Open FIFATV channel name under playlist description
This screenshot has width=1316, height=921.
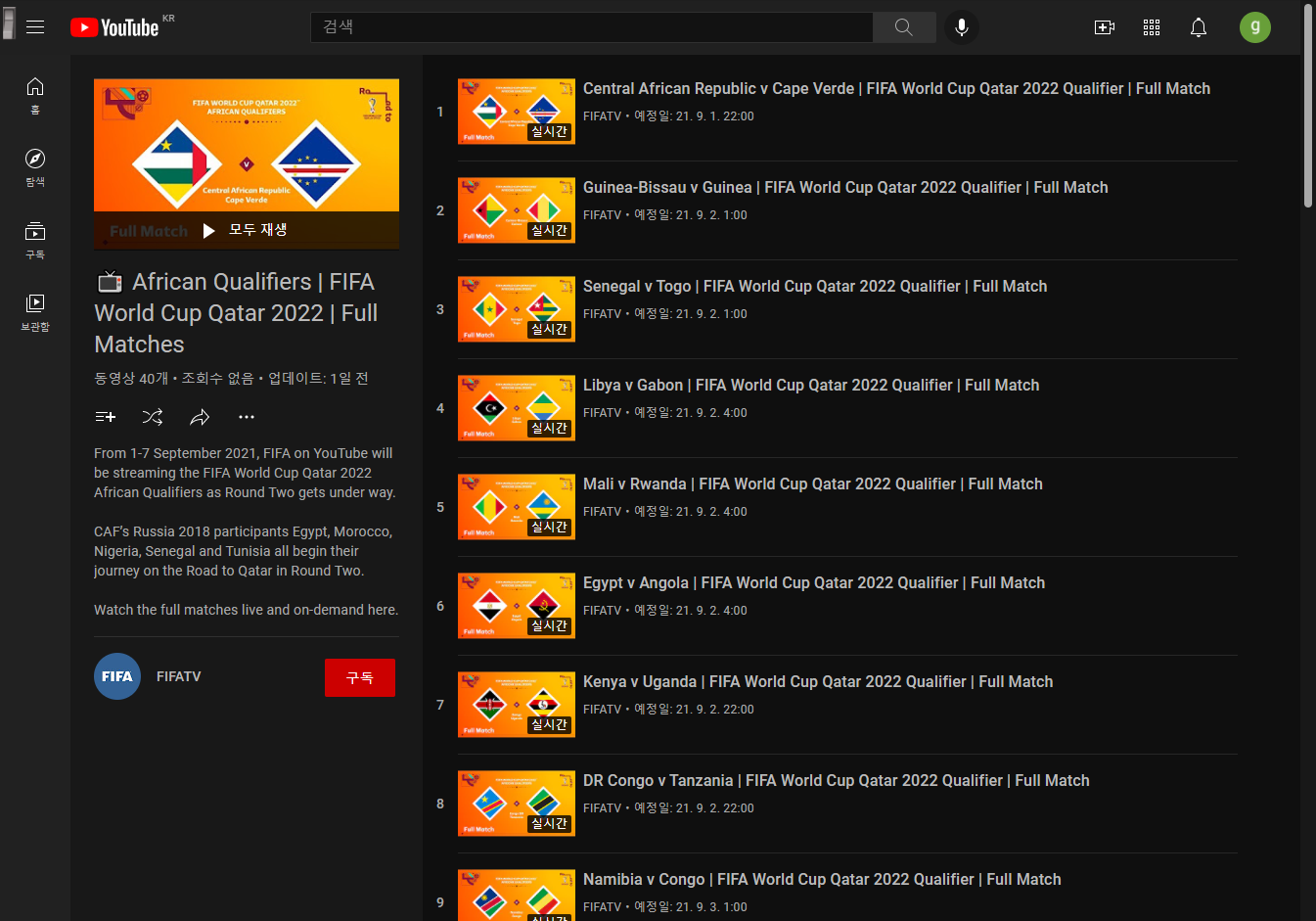pyautogui.click(x=179, y=676)
